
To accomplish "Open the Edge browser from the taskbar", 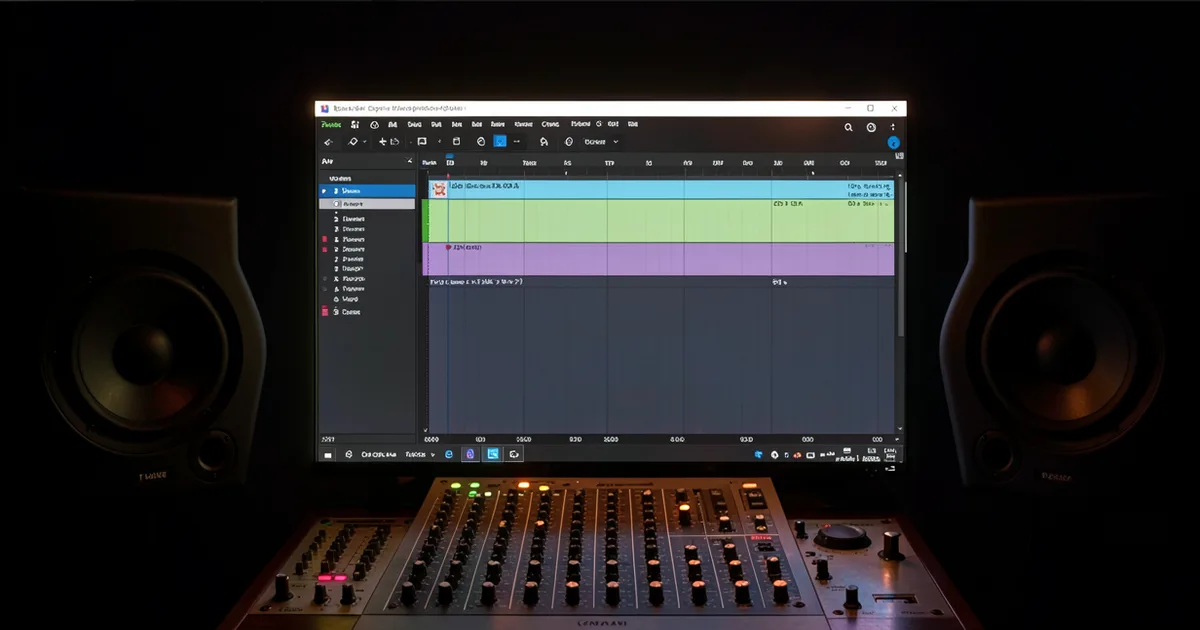I will coord(449,454).
